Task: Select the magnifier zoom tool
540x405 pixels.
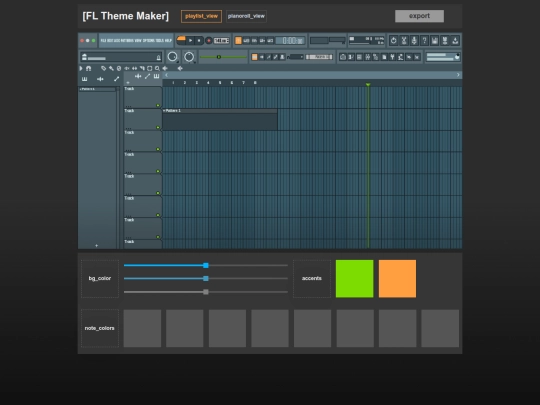Action: point(157,69)
